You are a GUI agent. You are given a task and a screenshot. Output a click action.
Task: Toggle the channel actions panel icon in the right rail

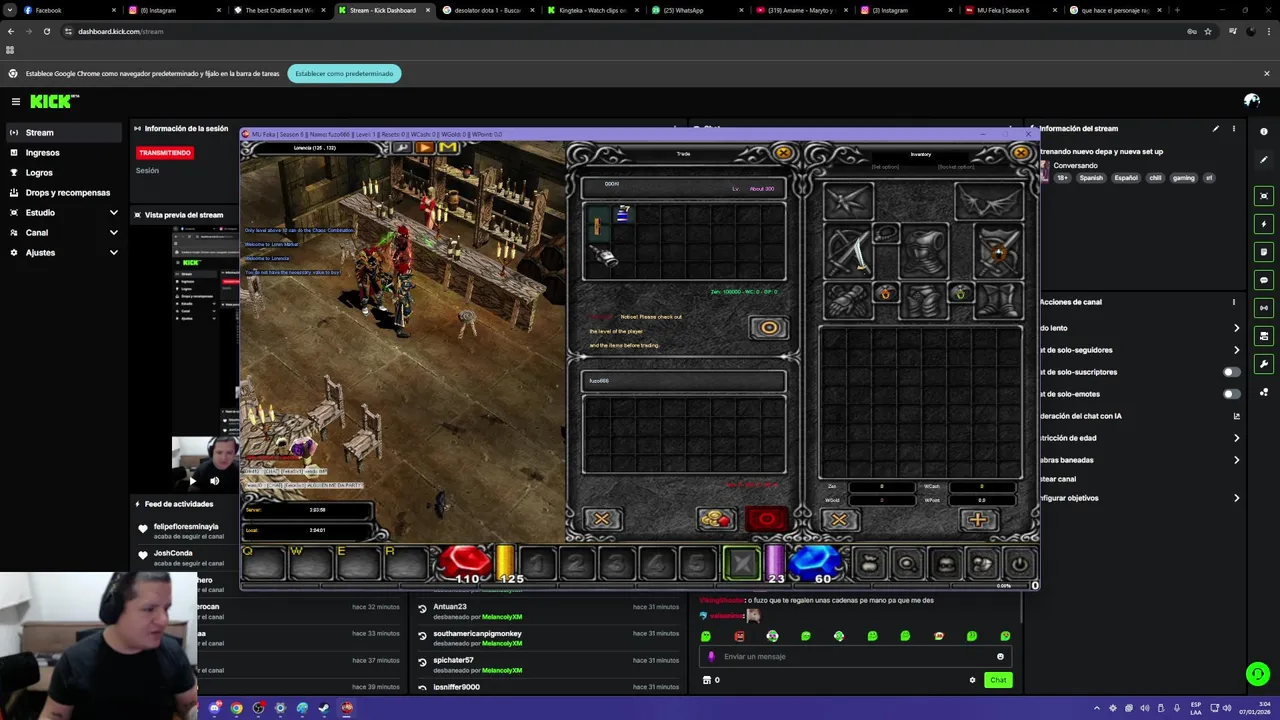click(x=1264, y=336)
